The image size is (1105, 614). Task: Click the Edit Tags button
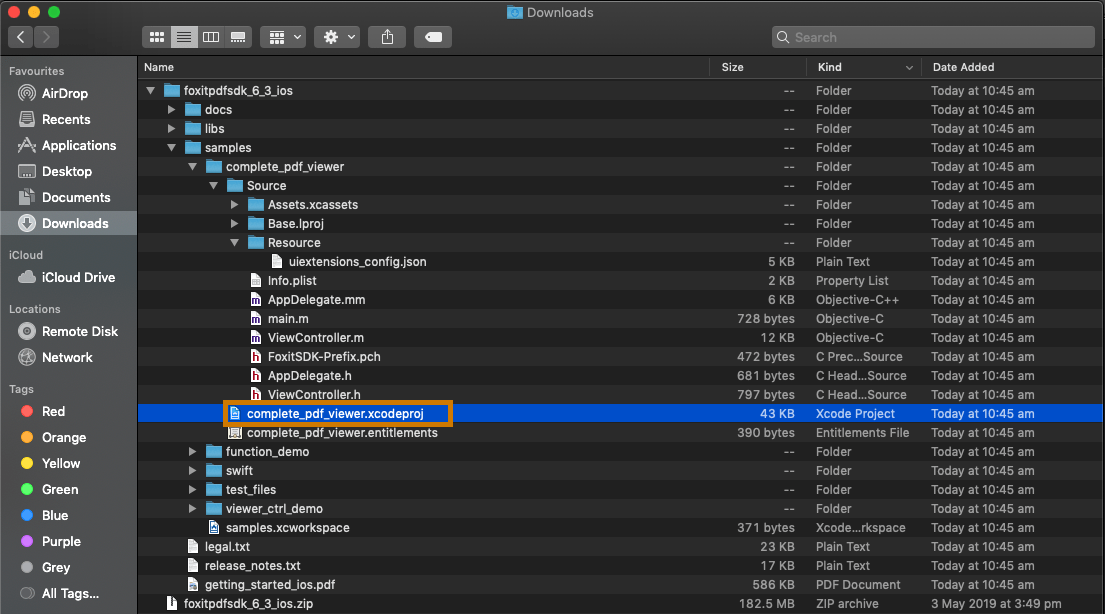(x=433, y=37)
